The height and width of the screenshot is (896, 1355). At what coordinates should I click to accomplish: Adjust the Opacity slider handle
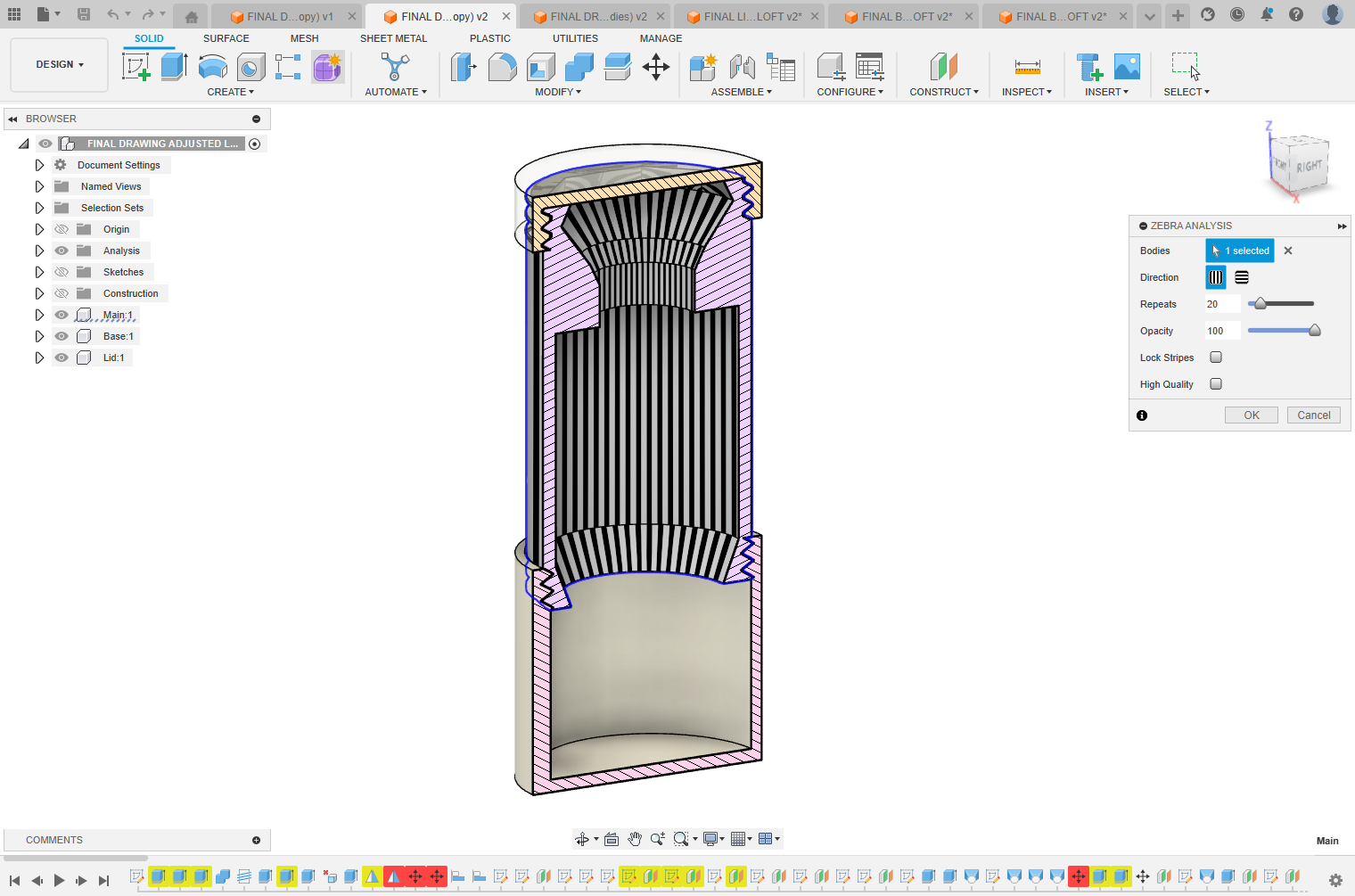1314,331
